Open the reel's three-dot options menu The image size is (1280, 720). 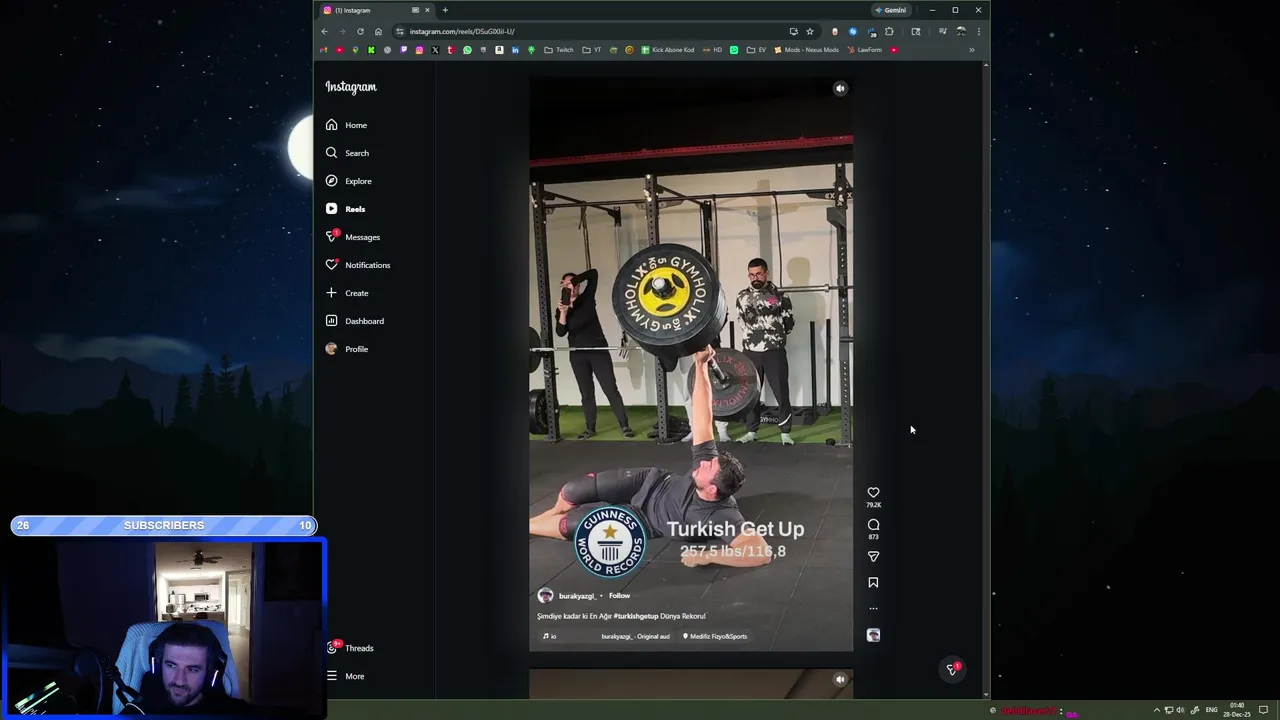873,608
